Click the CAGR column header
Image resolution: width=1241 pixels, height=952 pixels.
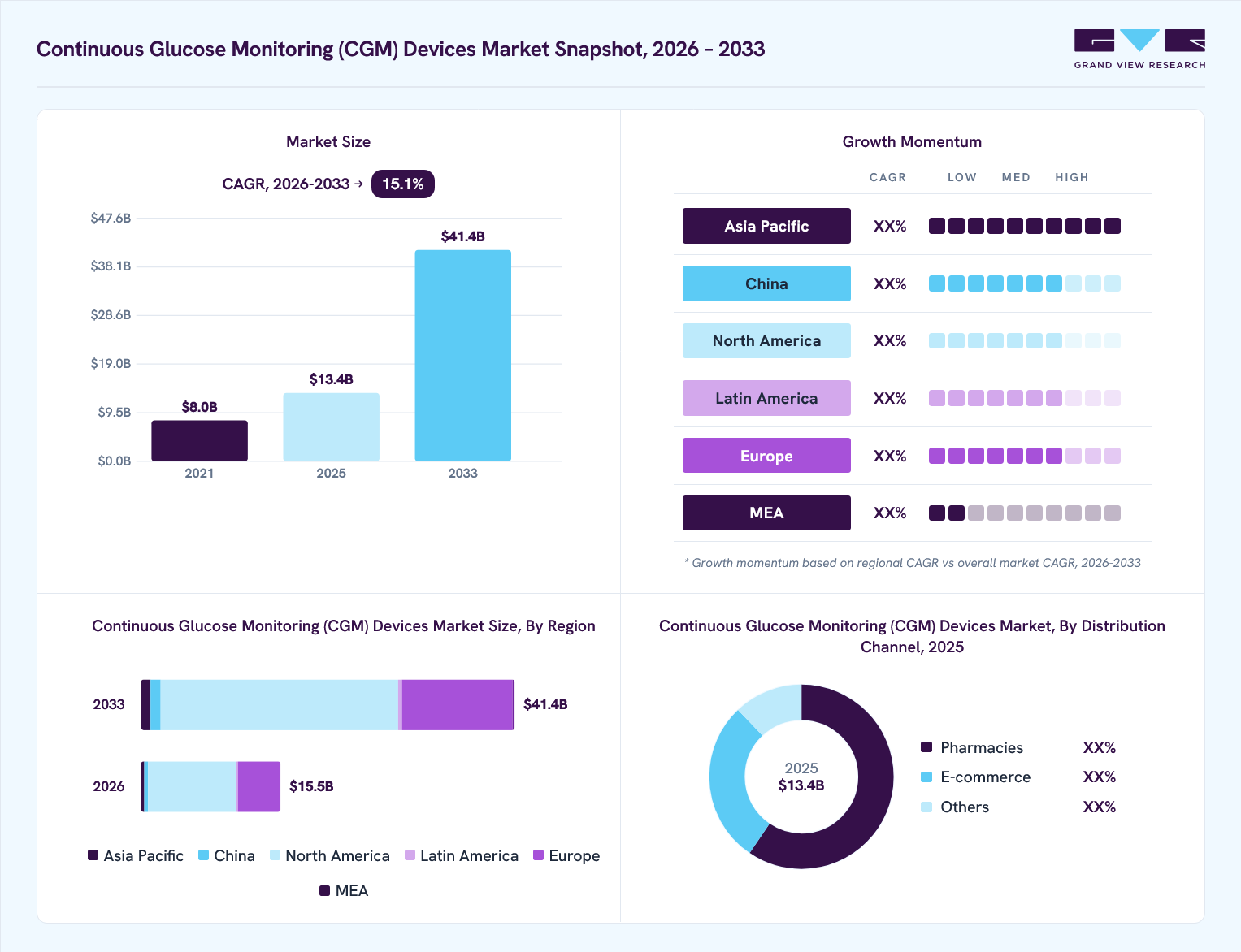click(887, 177)
